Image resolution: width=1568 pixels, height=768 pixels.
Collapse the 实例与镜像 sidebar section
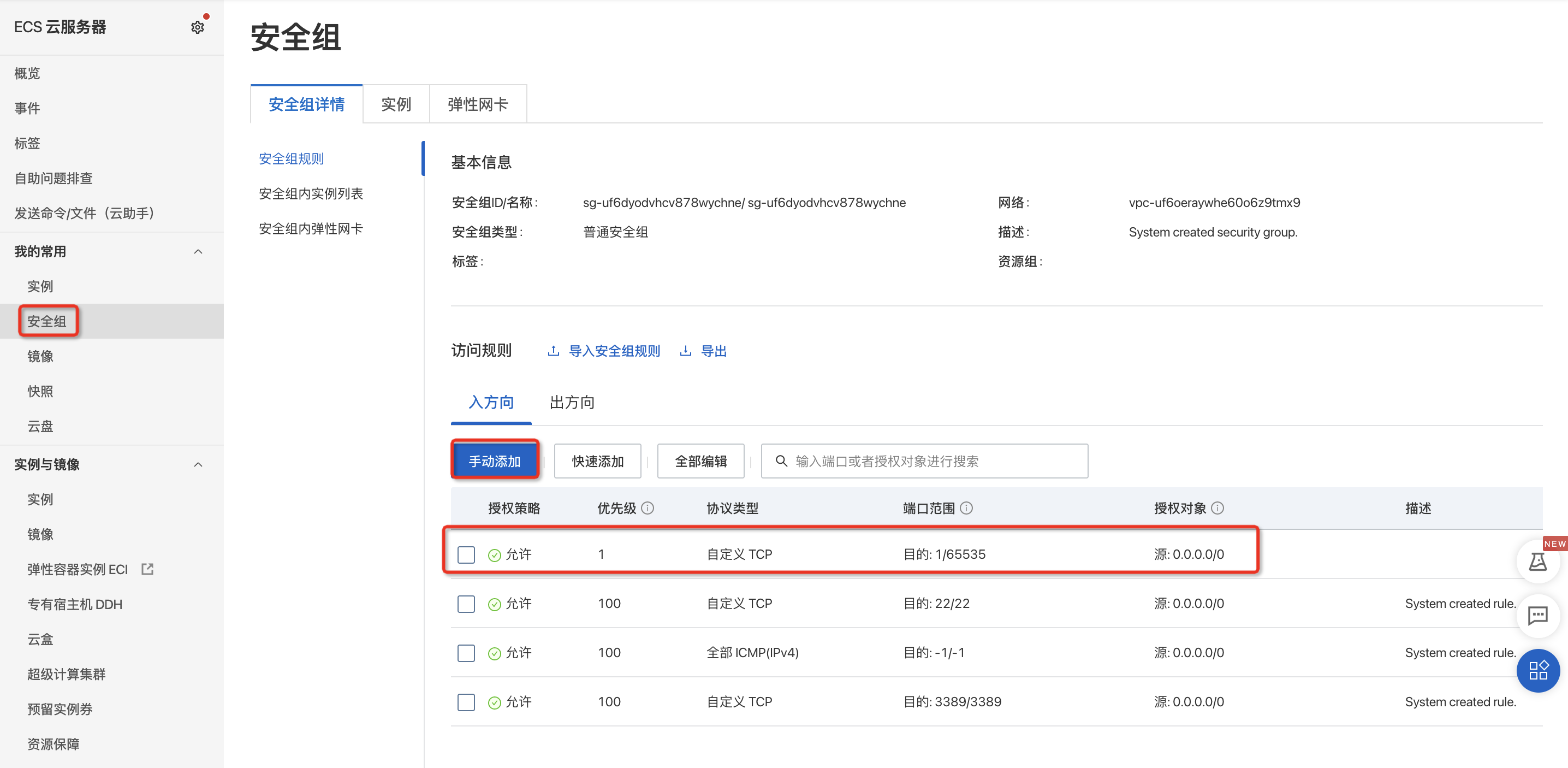[198, 464]
